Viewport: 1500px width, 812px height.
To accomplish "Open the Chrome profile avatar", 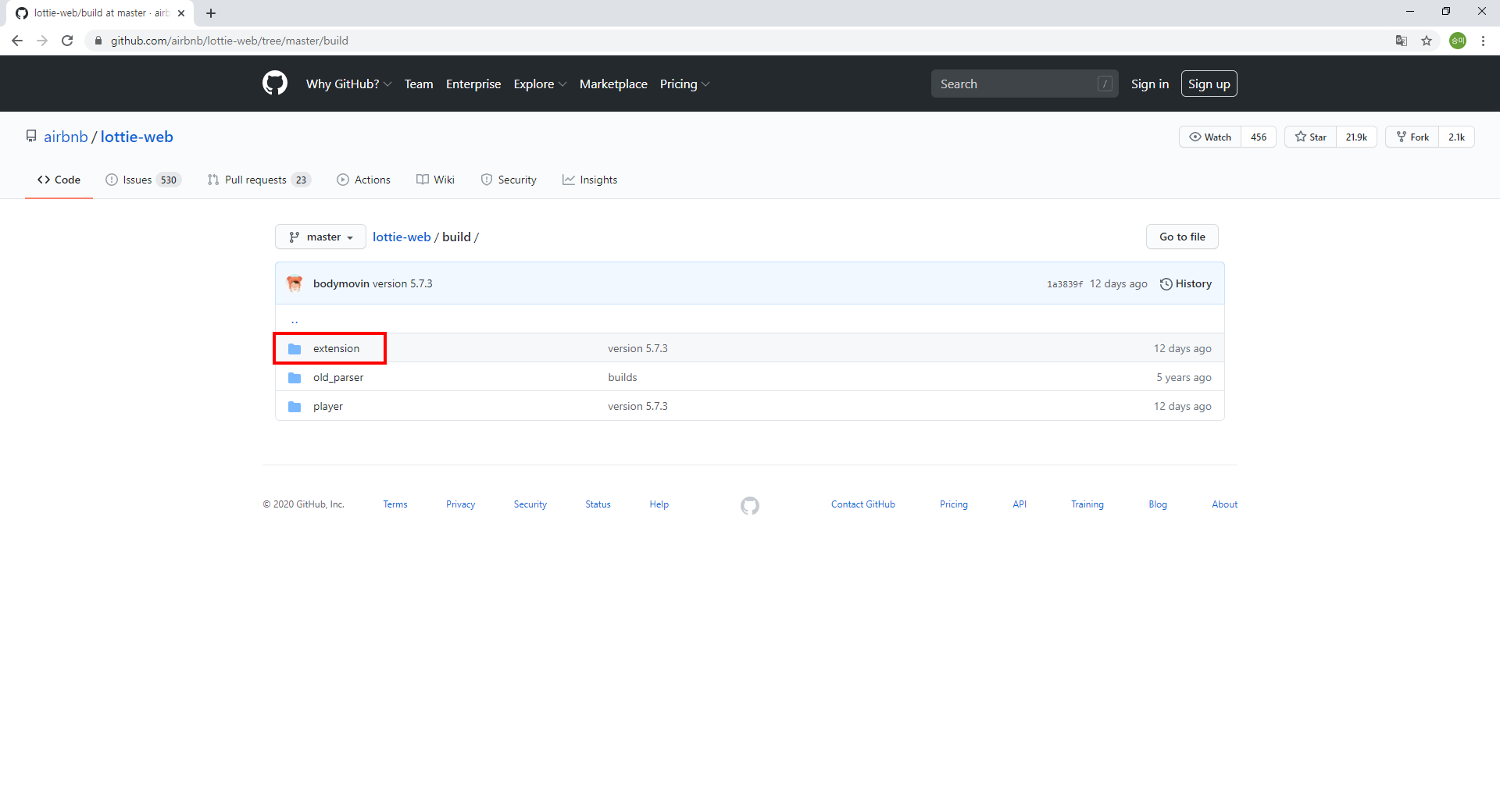I will tap(1458, 41).
